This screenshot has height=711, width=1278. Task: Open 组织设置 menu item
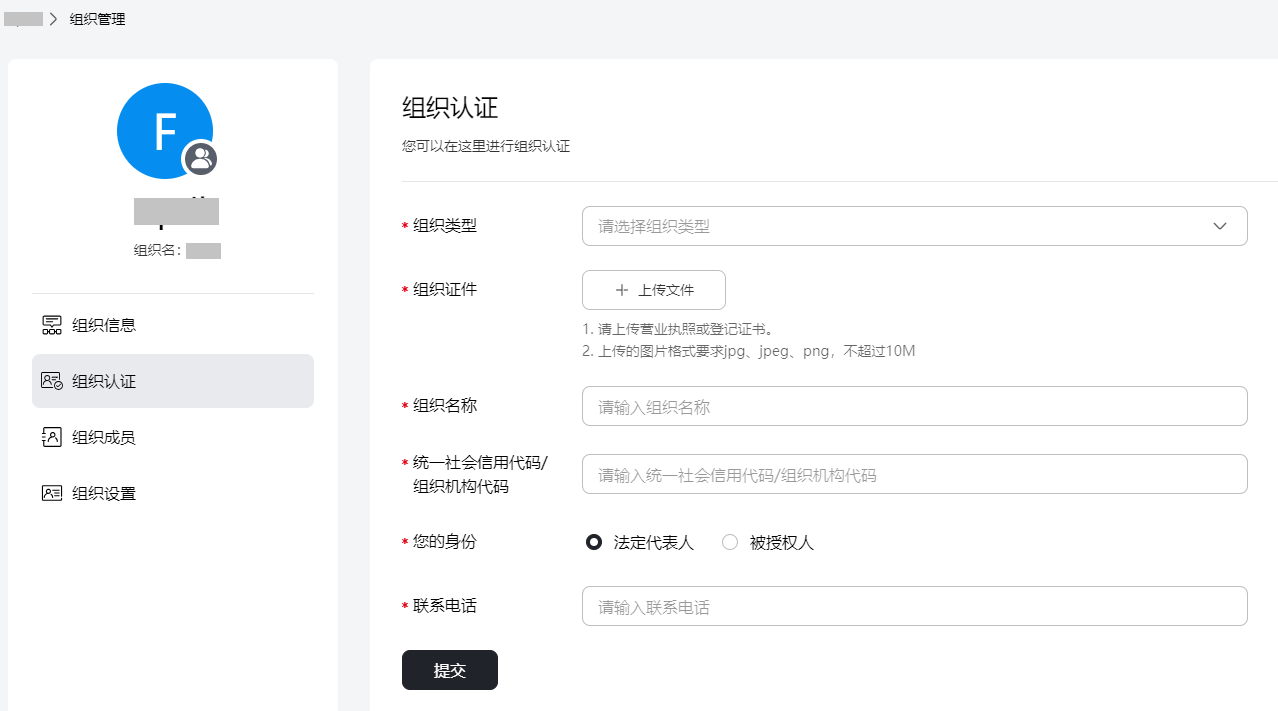click(x=104, y=493)
